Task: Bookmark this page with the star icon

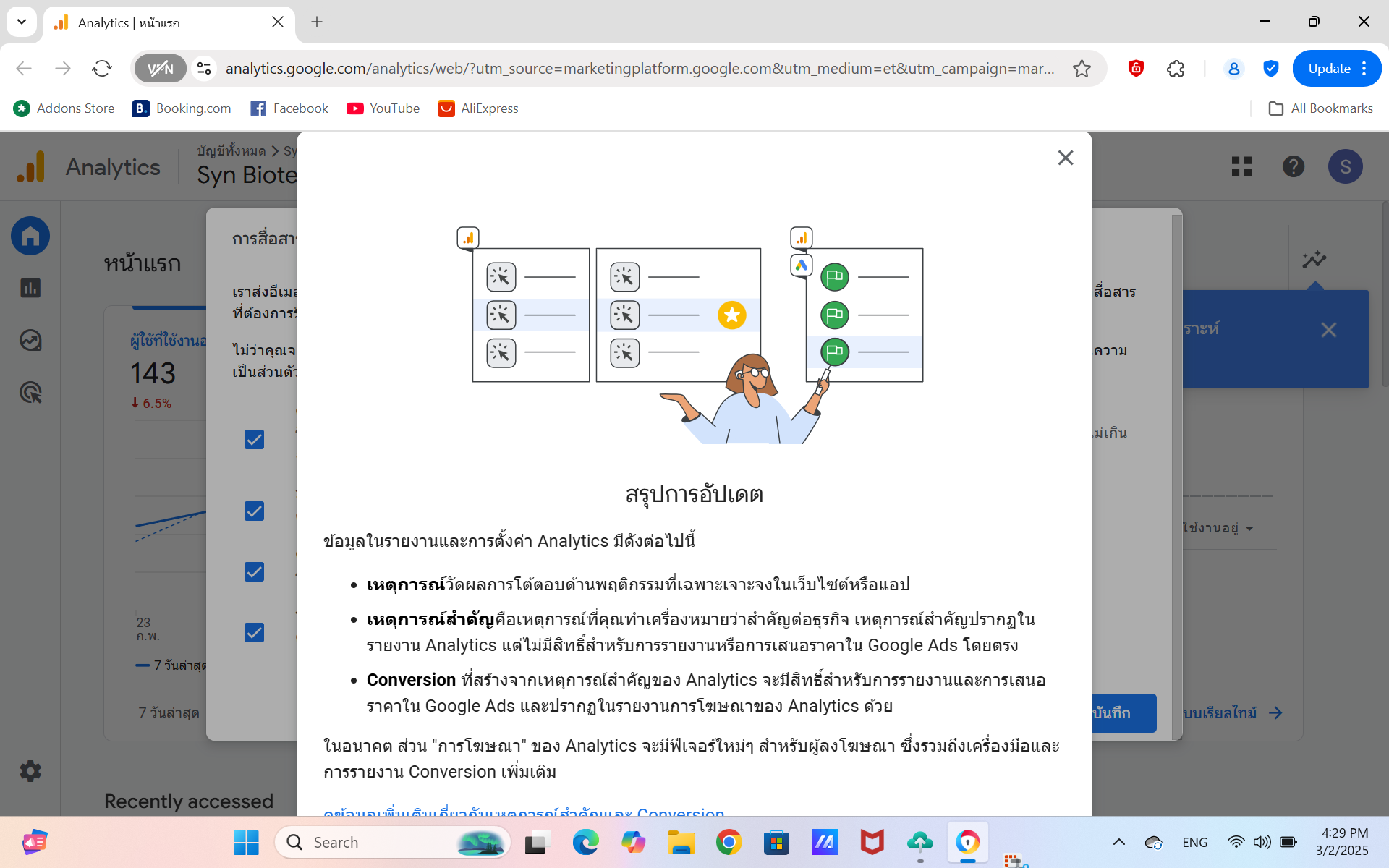Action: tap(1082, 69)
